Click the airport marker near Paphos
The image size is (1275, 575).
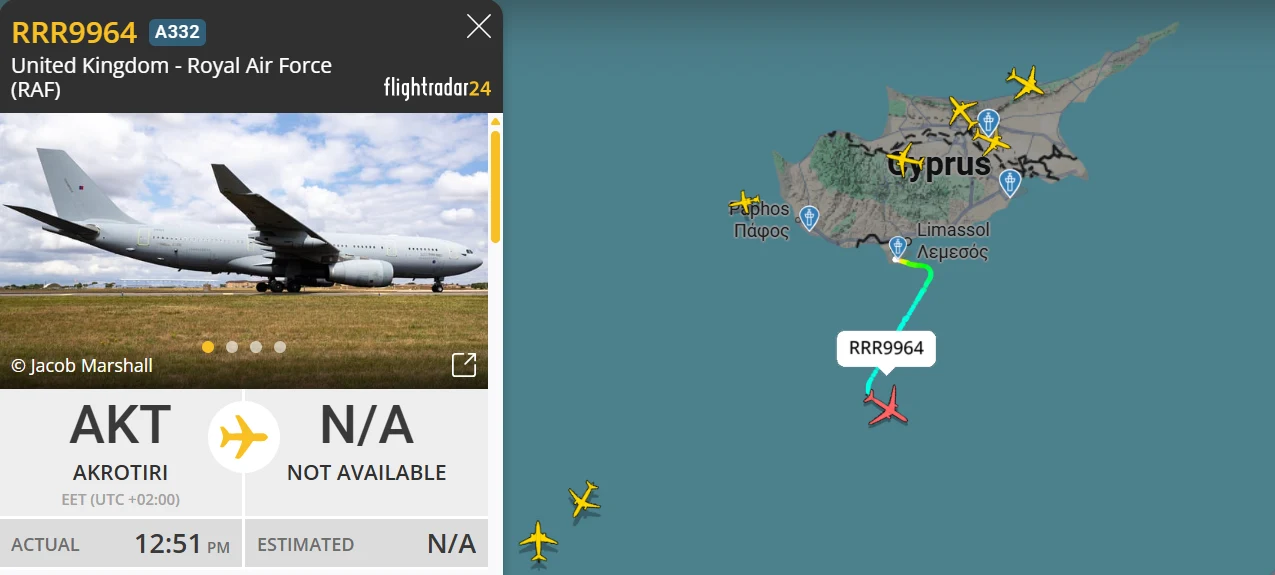pyautogui.click(x=809, y=217)
